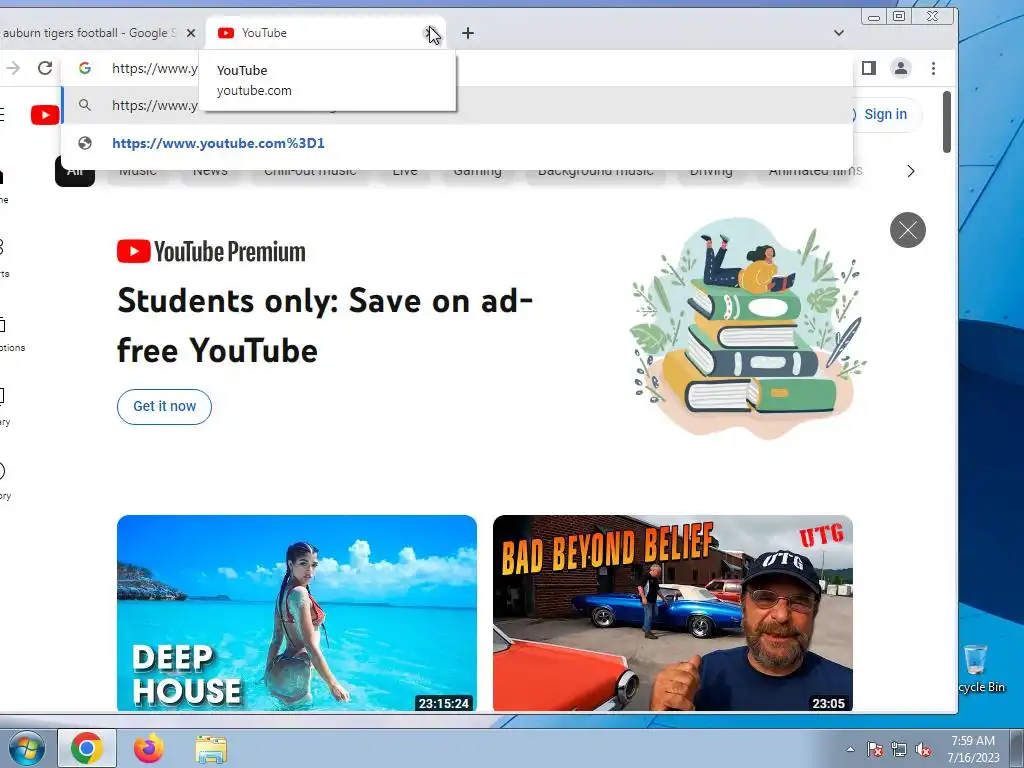Click the YouTube logo icon
The height and width of the screenshot is (768, 1024).
tap(45, 116)
